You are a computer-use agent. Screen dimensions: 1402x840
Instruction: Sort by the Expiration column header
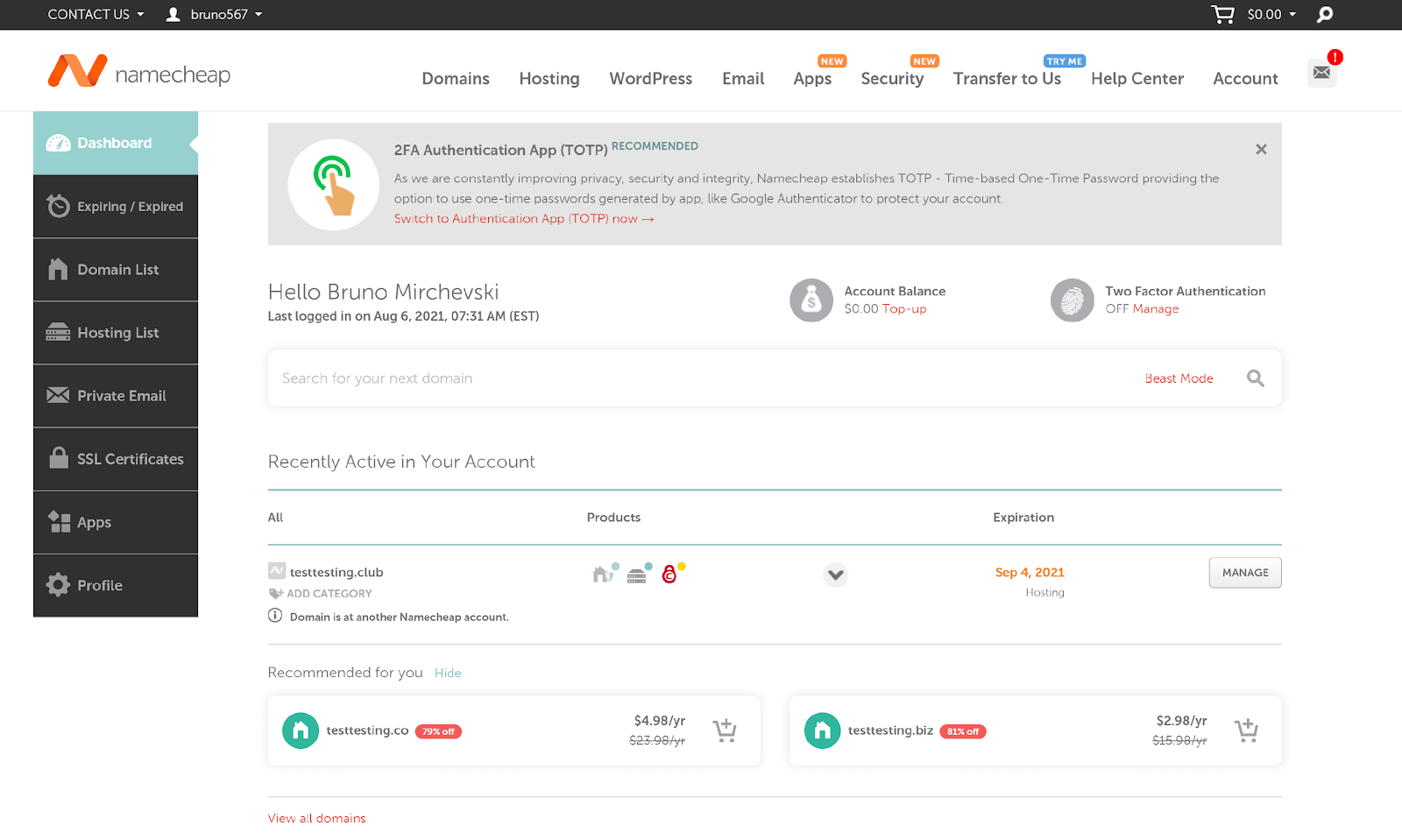coord(1023,518)
